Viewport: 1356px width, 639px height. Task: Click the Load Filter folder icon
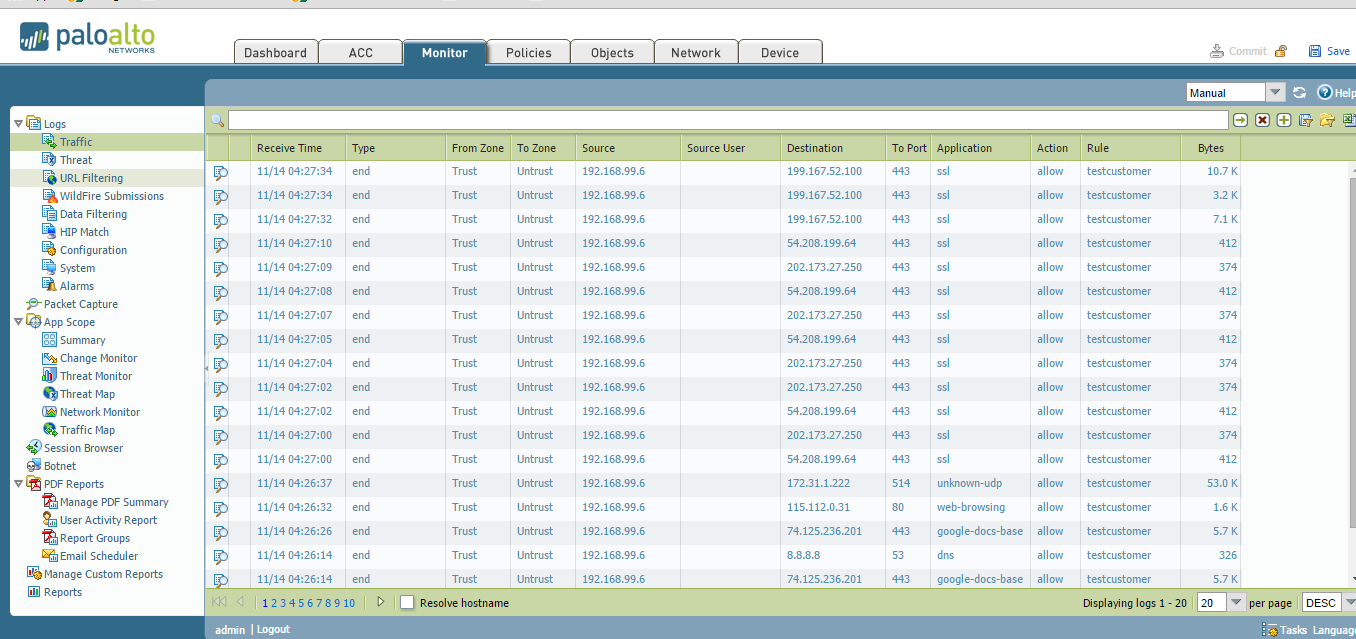[x=1326, y=120]
